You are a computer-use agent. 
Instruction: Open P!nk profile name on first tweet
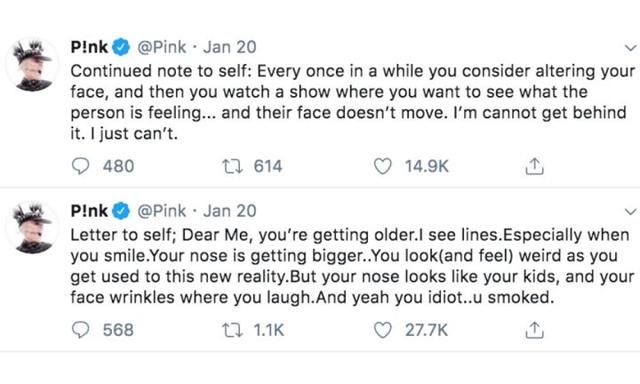(89, 47)
